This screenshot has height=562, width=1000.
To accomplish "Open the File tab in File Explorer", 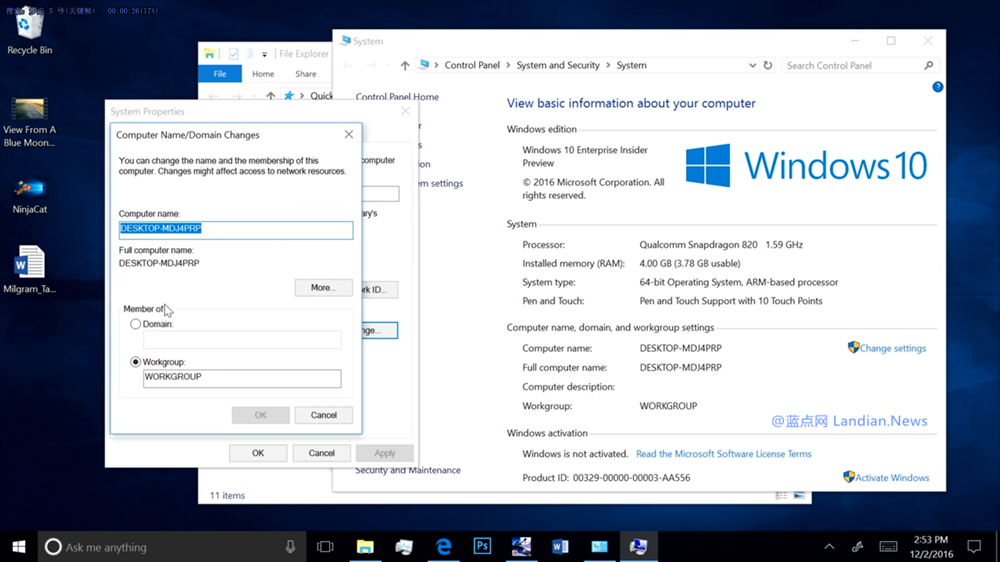I will [x=220, y=74].
